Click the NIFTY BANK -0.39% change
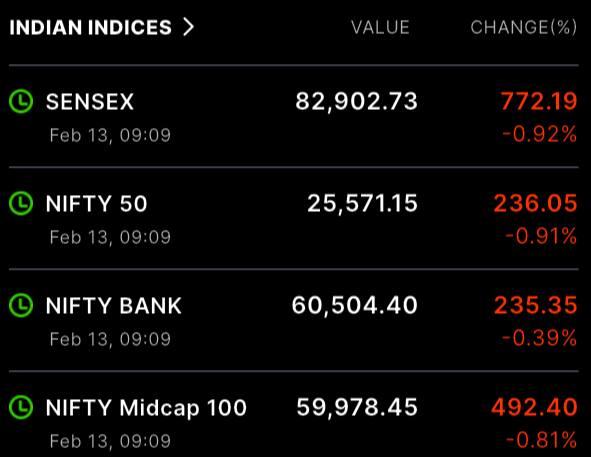591x457 pixels. (x=540, y=338)
